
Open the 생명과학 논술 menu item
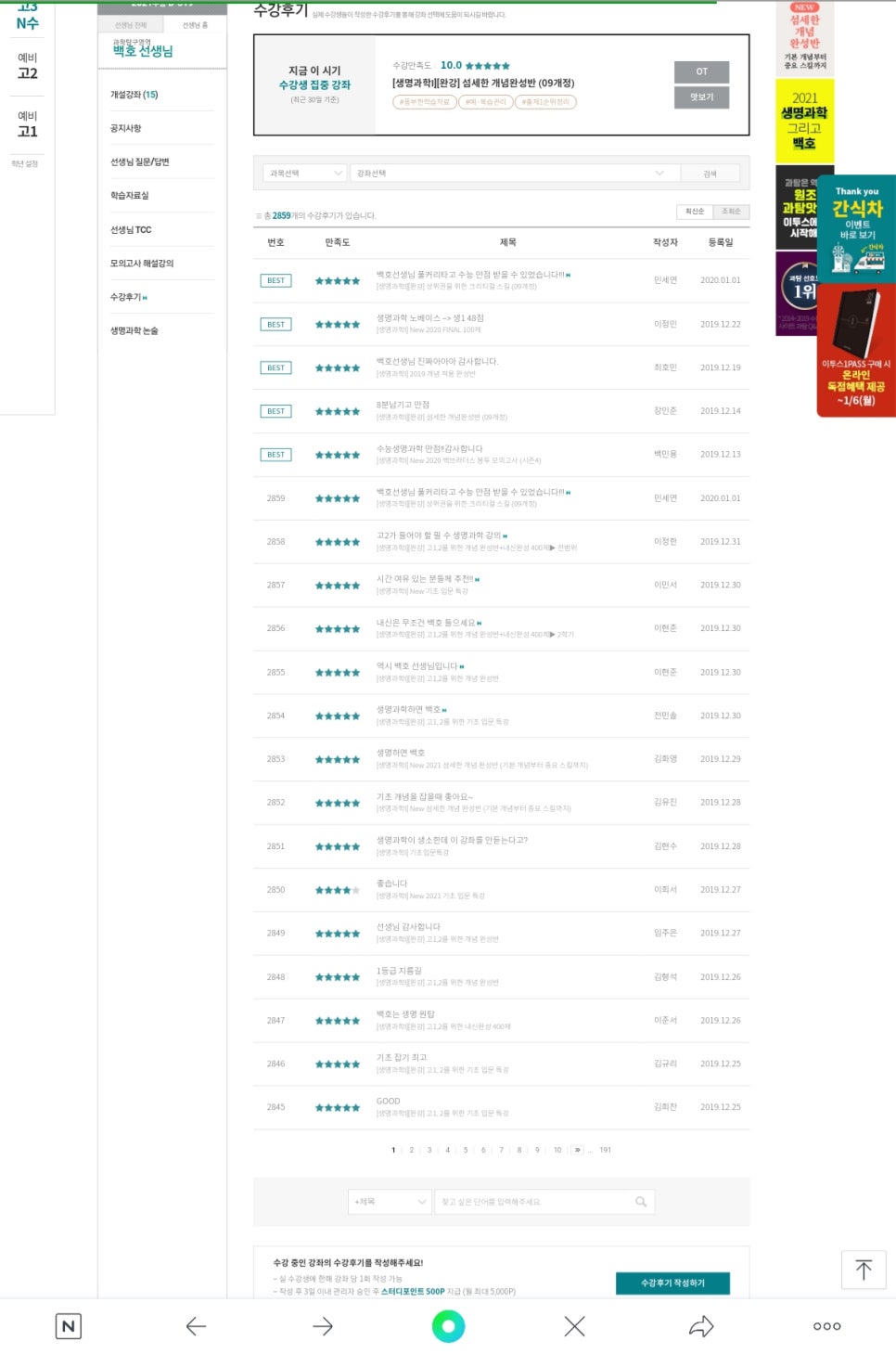pyautogui.click(x=134, y=330)
